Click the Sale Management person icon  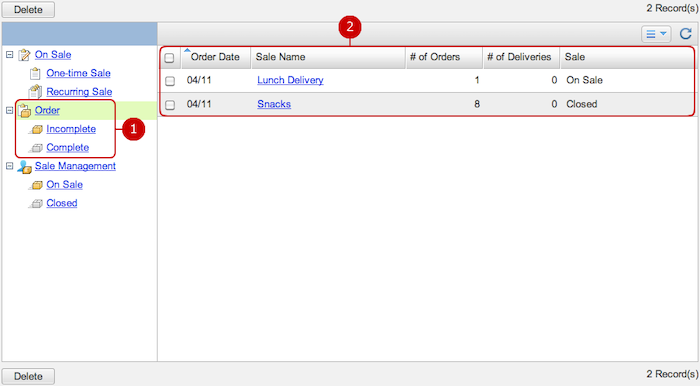(25, 166)
